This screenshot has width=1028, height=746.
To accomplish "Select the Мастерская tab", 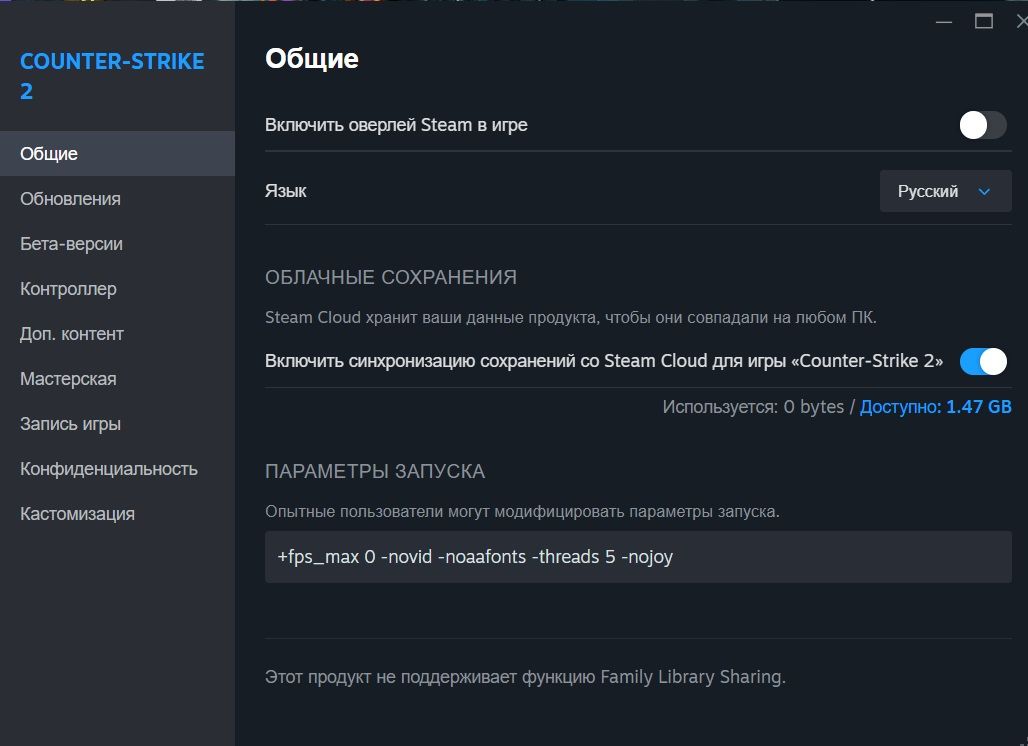I will [67, 378].
